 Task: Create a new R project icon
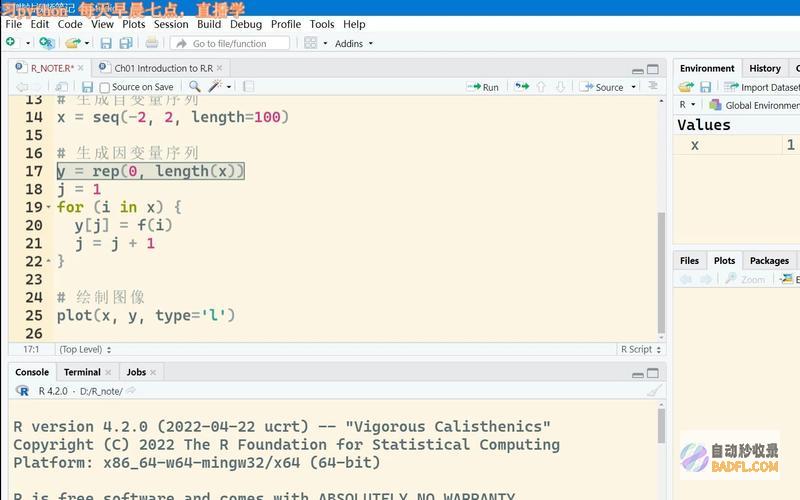(46, 43)
